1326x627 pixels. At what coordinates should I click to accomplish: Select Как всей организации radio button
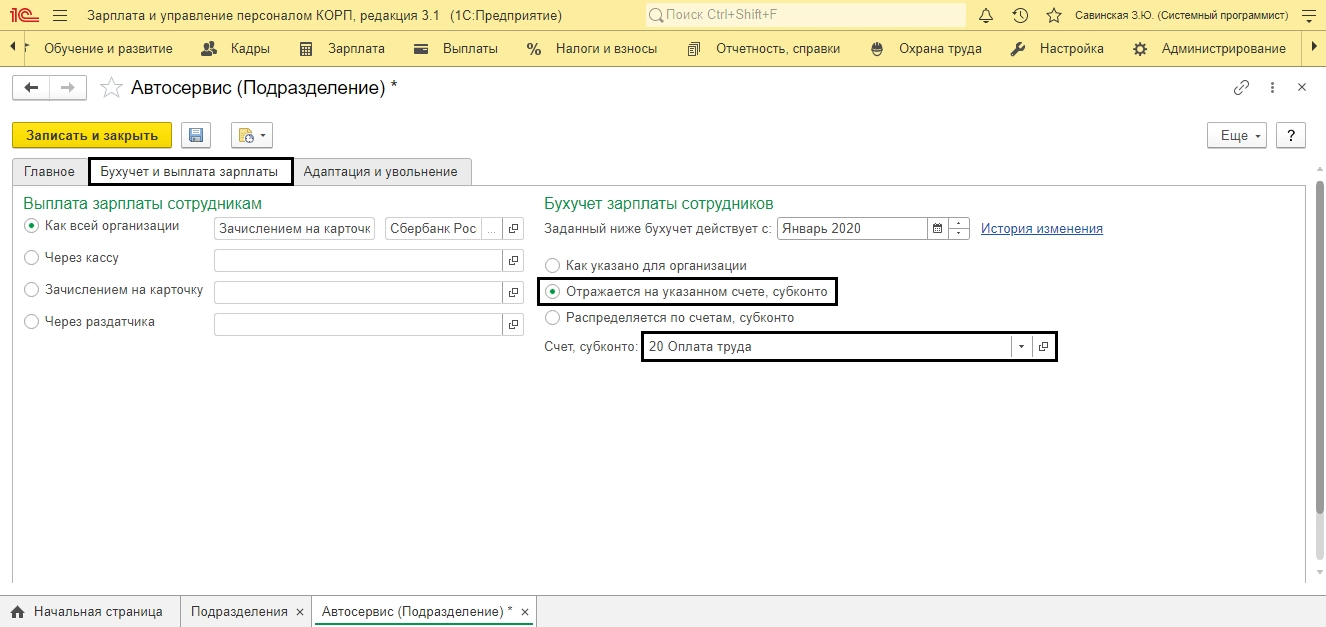tap(32, 226)
